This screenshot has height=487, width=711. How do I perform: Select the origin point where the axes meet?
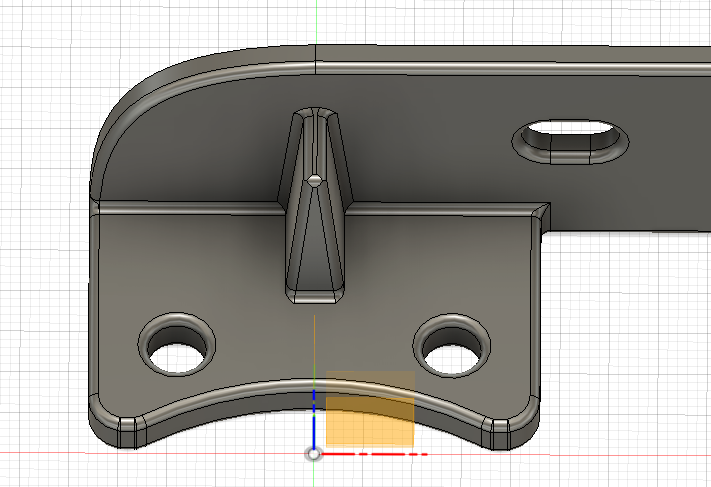(313, 454)
